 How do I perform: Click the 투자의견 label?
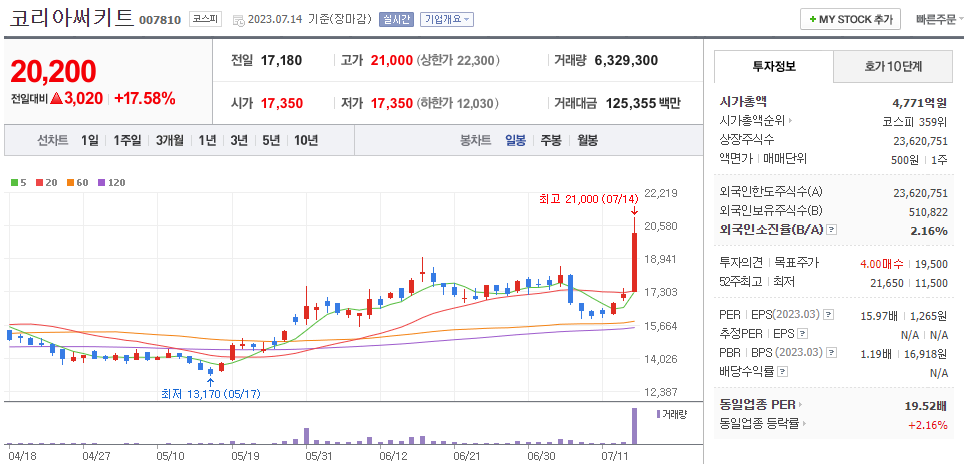pos(741,263)
